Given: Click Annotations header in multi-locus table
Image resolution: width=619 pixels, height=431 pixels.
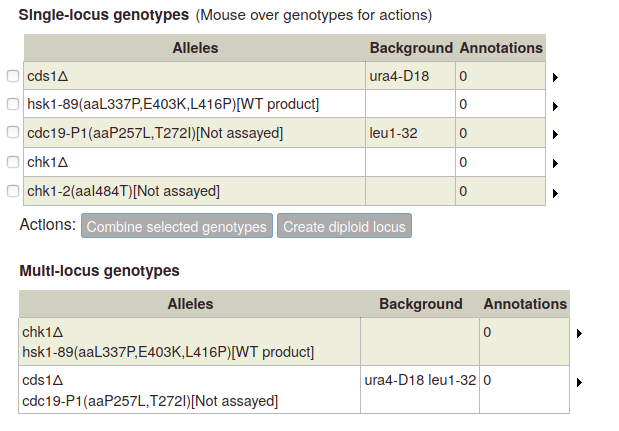Looking at the screenshot, I should click(x=525, y=304).
